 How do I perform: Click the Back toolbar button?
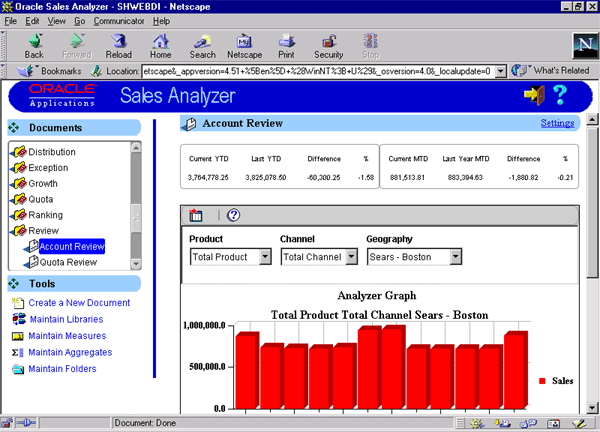[x=35, y=46]
